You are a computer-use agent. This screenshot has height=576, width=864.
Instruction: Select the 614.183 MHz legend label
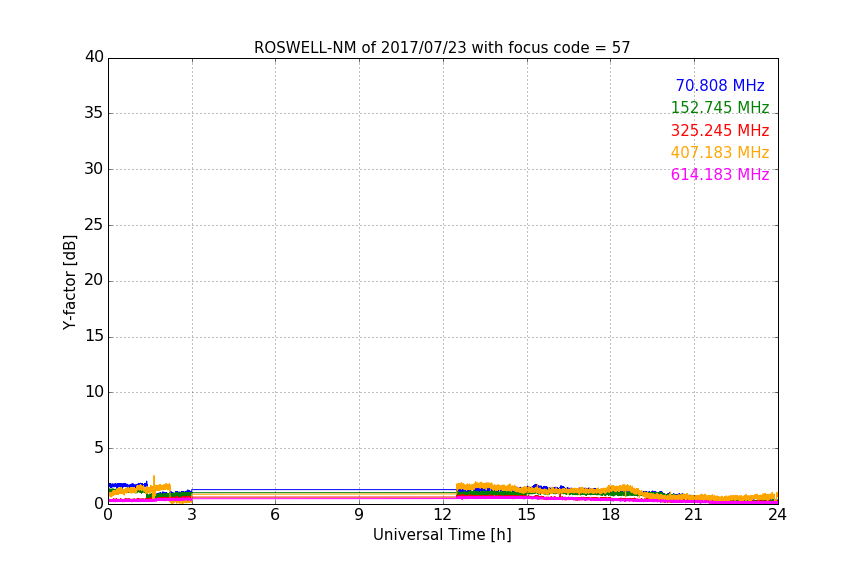720,174
